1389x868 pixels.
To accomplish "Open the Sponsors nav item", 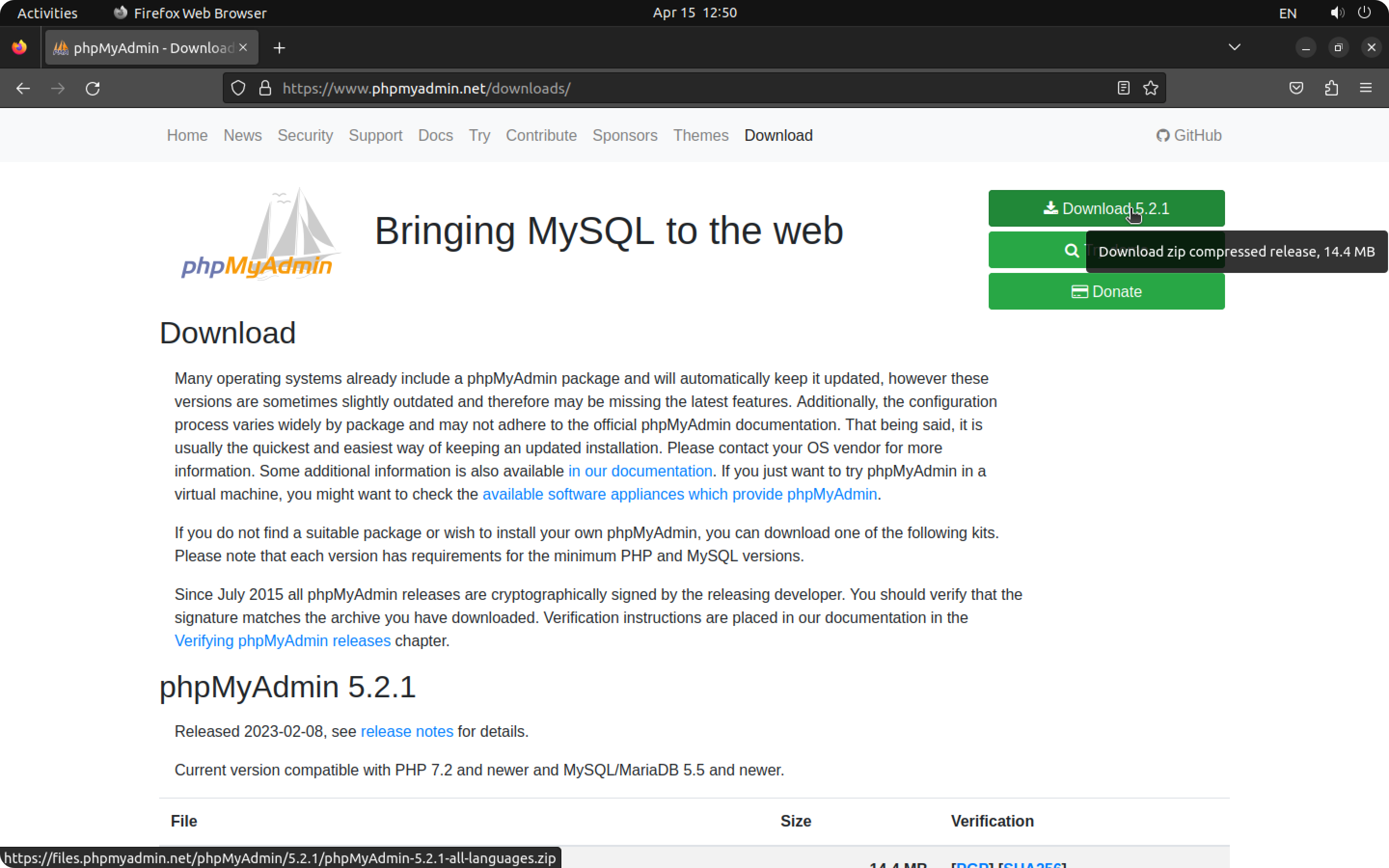I will tap(625, 136).
